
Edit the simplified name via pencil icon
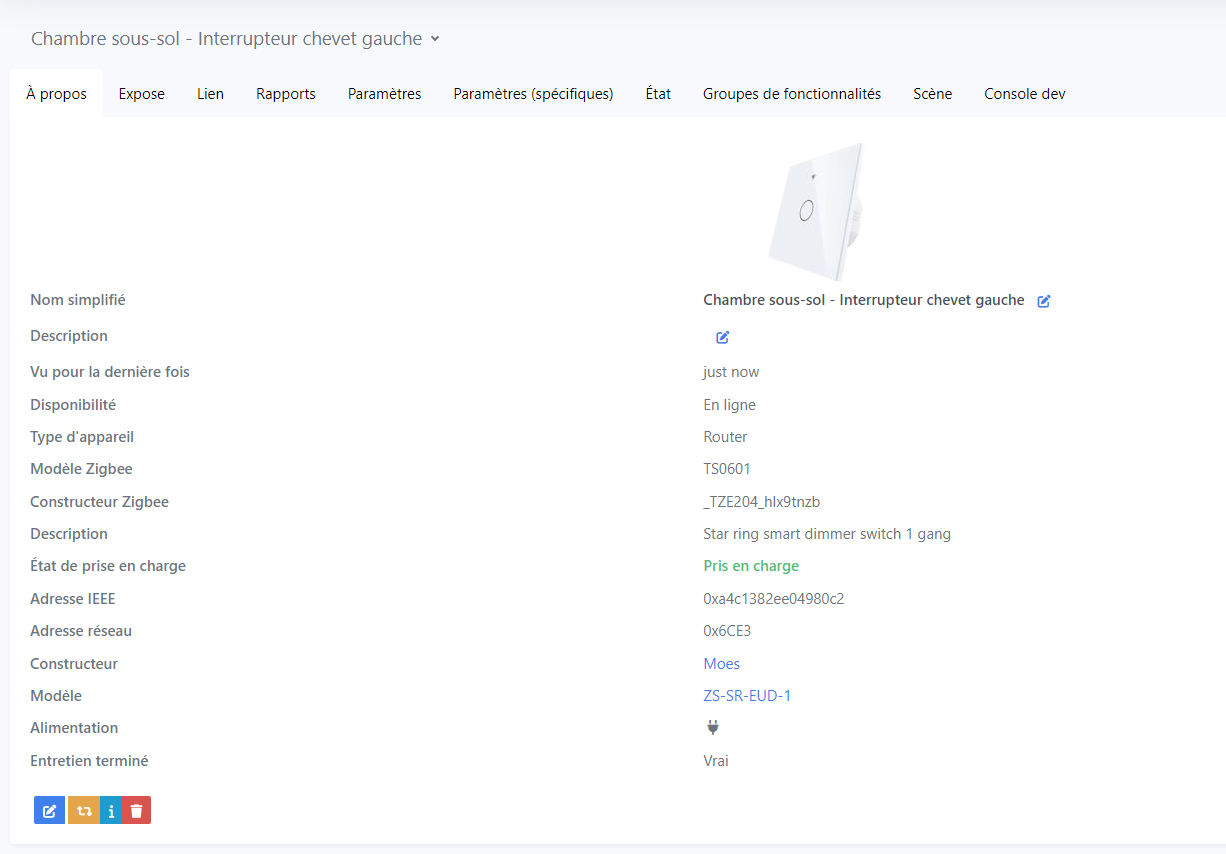[1044, 301]
